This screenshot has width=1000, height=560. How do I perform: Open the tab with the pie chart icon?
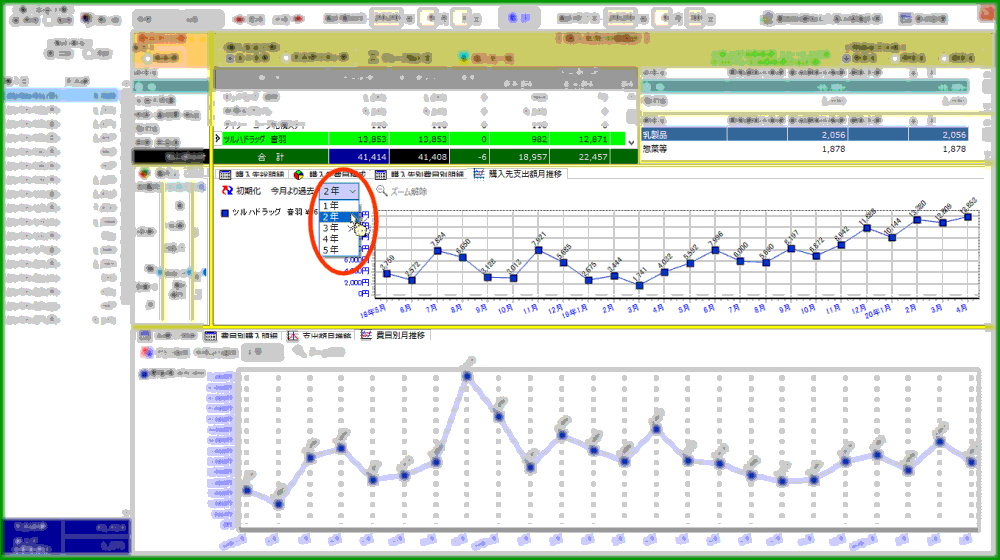tap(330, 174)
